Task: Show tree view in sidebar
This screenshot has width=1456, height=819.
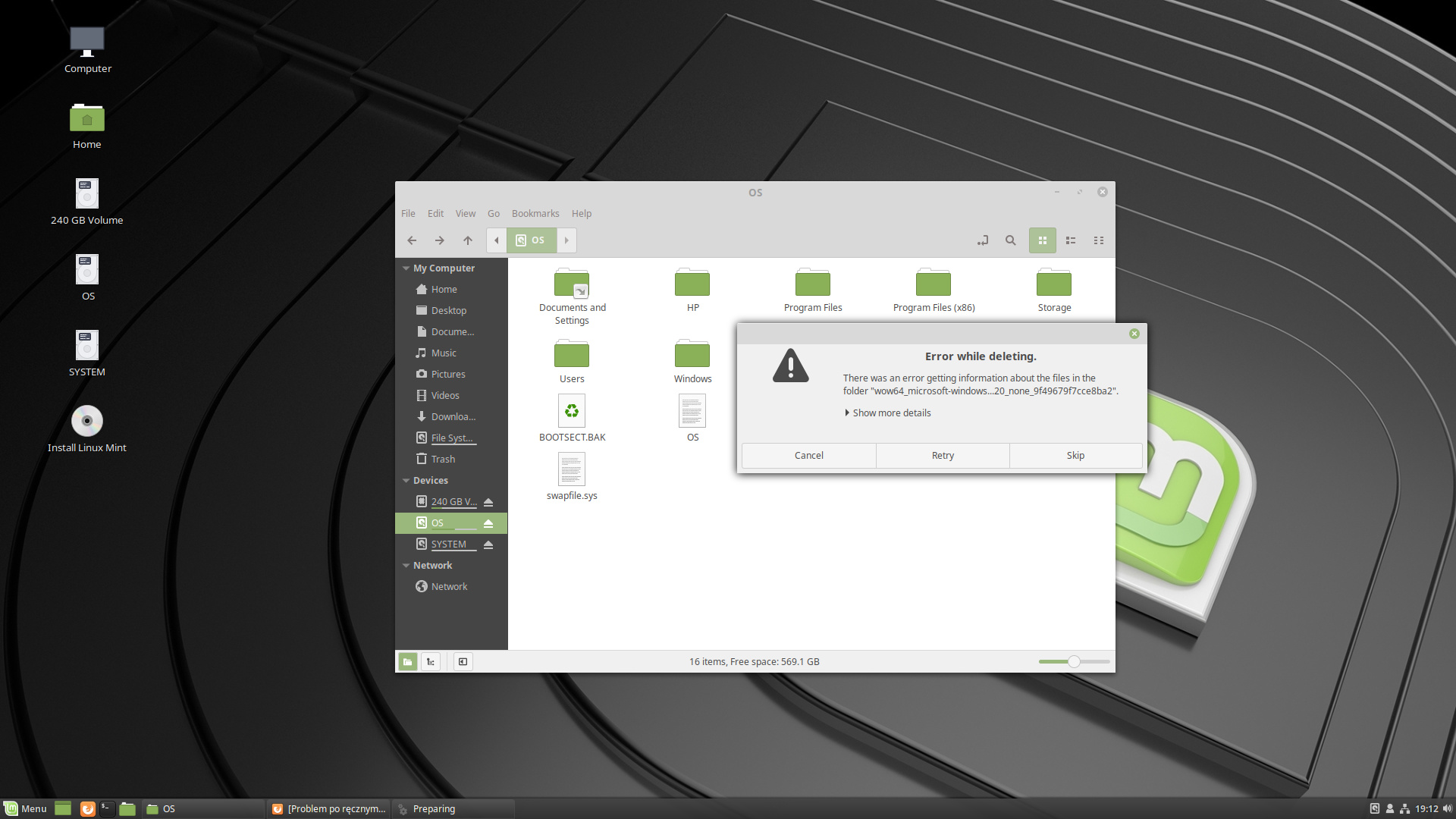Action: point(431,662)
